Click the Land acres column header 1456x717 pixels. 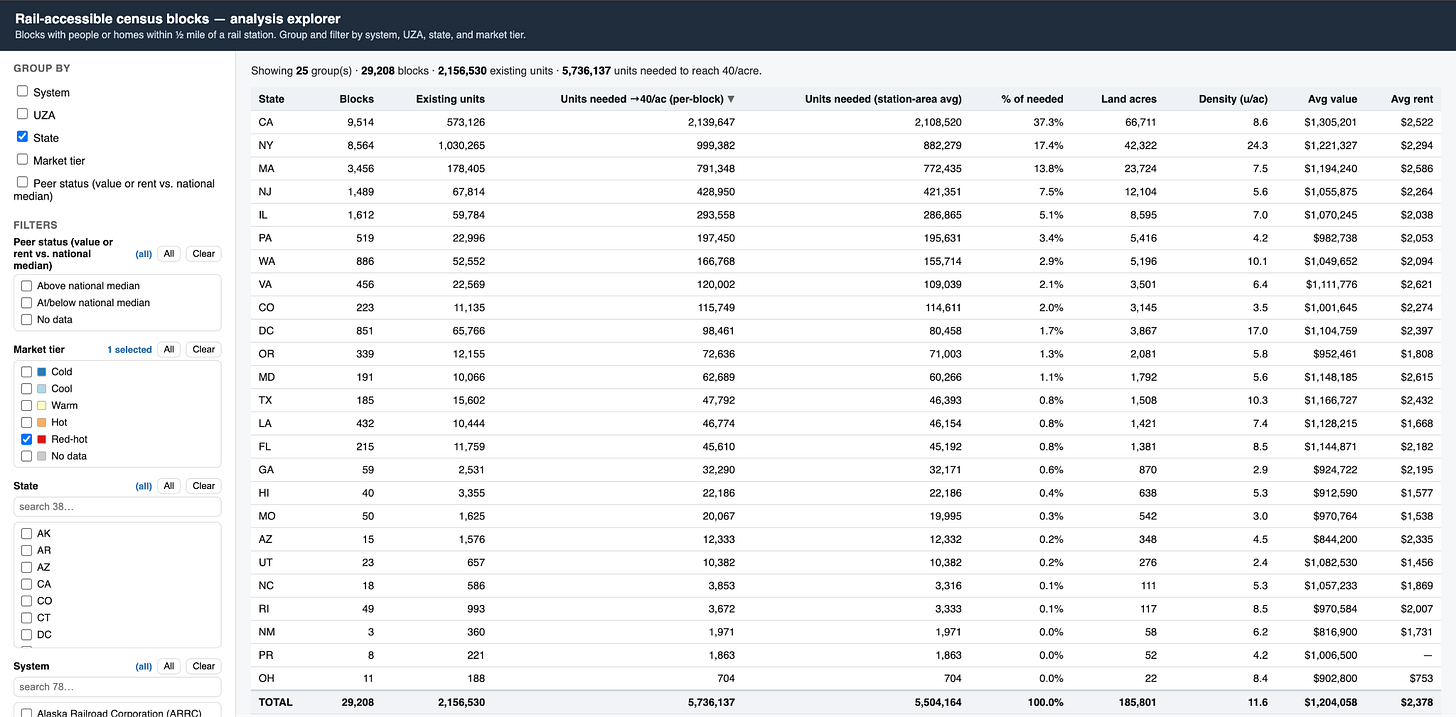coord(1128,99)
